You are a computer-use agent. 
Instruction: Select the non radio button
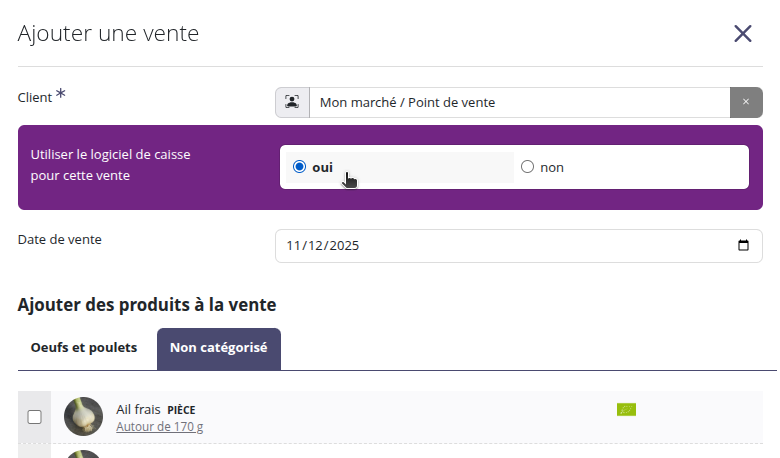[528, 167]
